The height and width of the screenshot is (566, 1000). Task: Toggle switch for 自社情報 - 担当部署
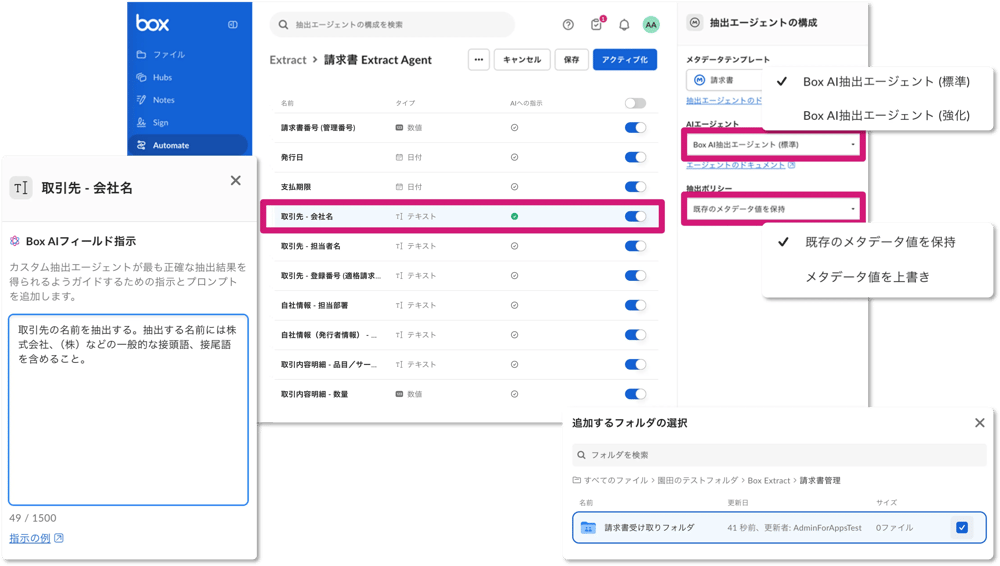click(x=635, y=305)
